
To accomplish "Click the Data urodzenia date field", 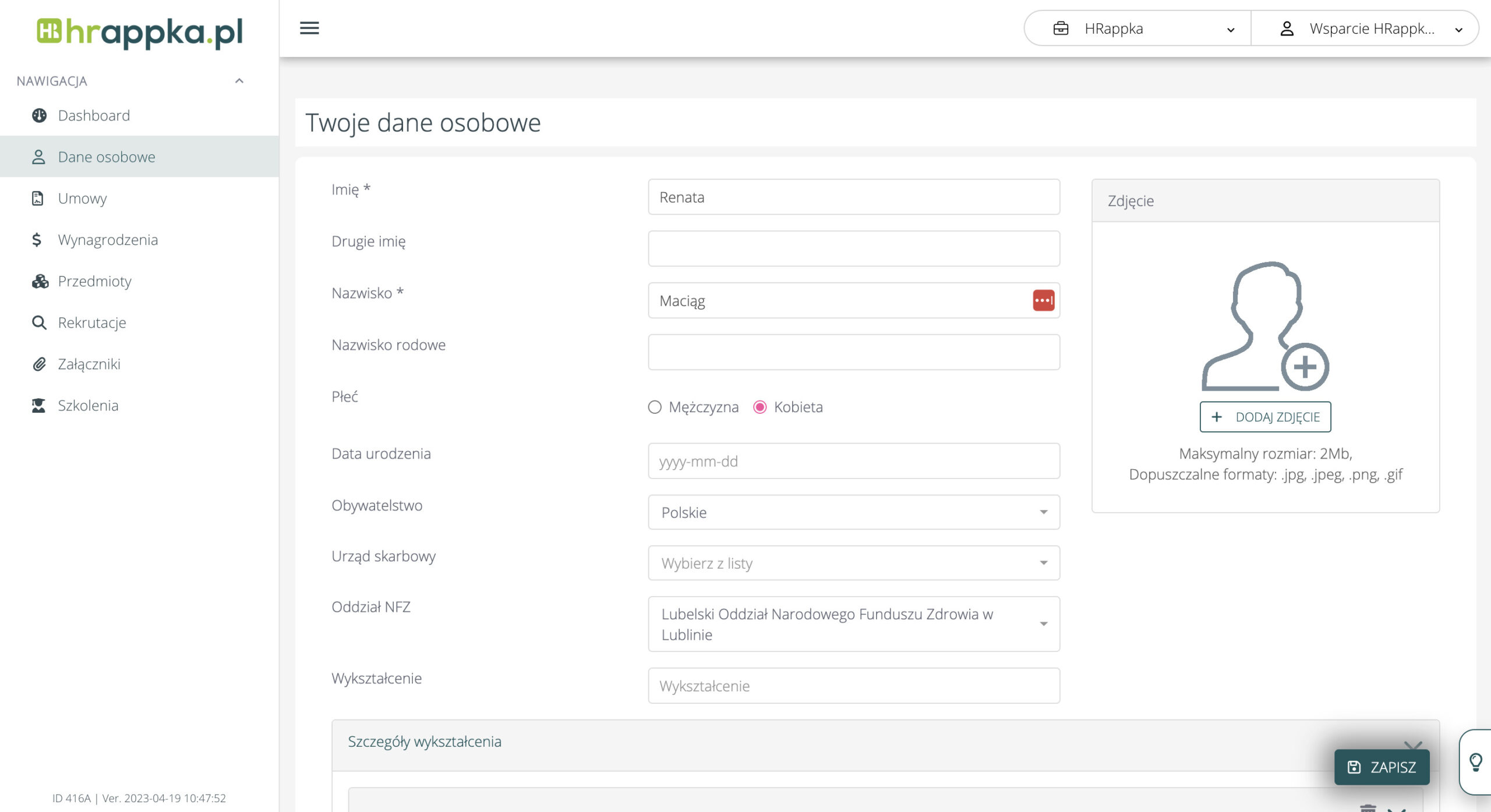I will pos(853,461).
